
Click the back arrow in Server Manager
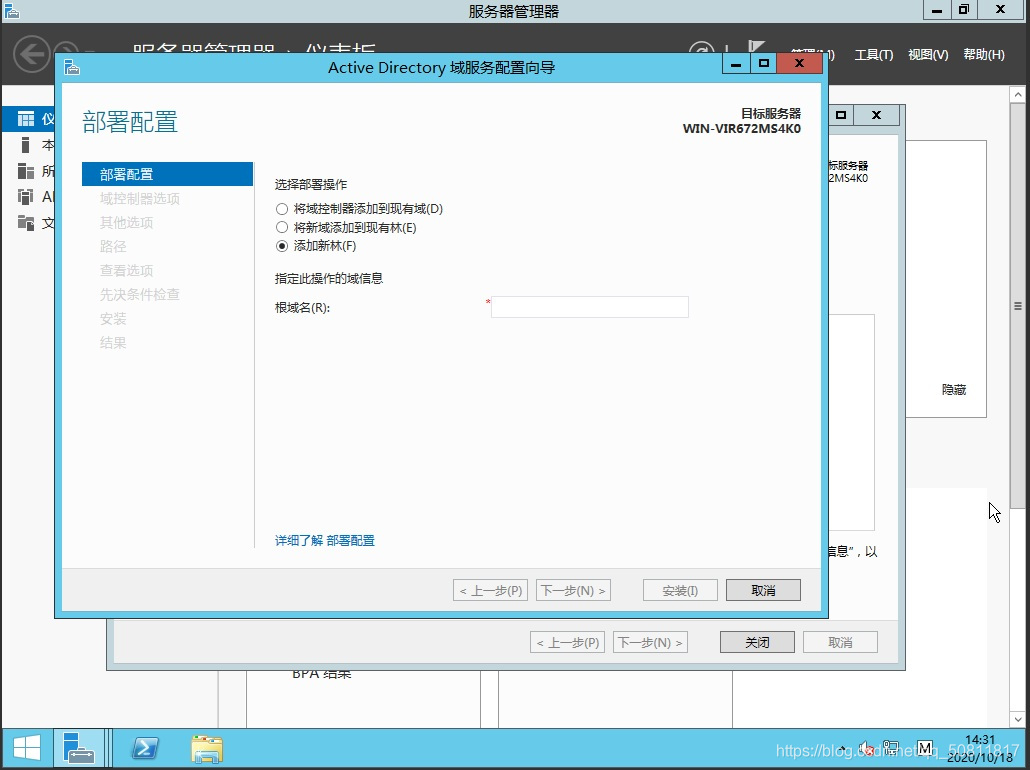tap(31, 54)
